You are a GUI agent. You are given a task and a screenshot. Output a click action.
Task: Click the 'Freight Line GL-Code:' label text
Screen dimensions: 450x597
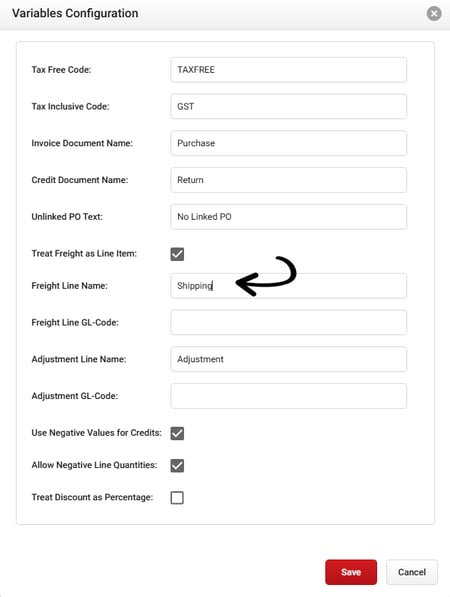click(75, 322)
